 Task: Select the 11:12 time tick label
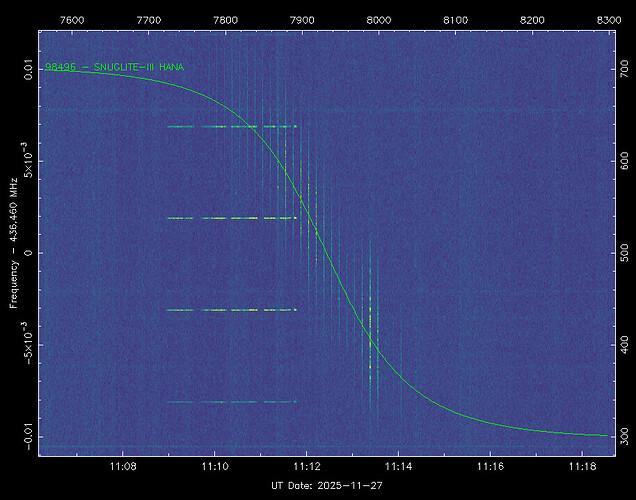[x=306, y=467]
